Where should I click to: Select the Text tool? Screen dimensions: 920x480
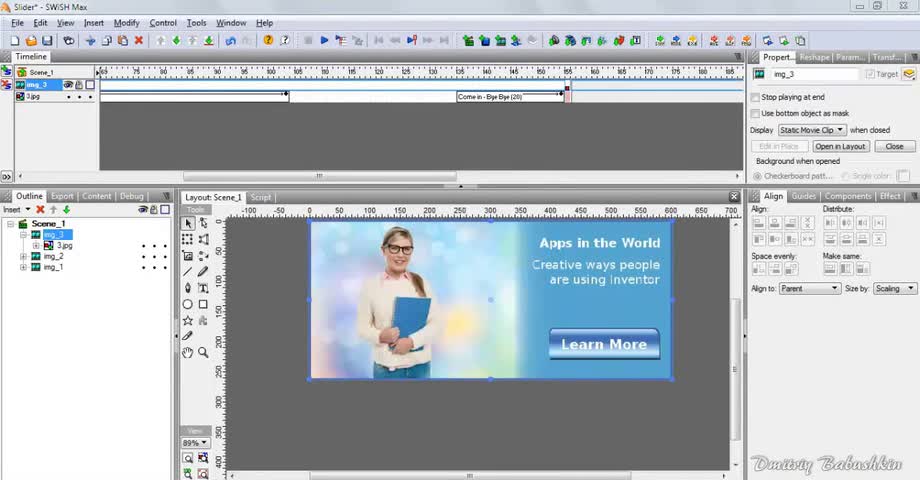click(203, 288)
